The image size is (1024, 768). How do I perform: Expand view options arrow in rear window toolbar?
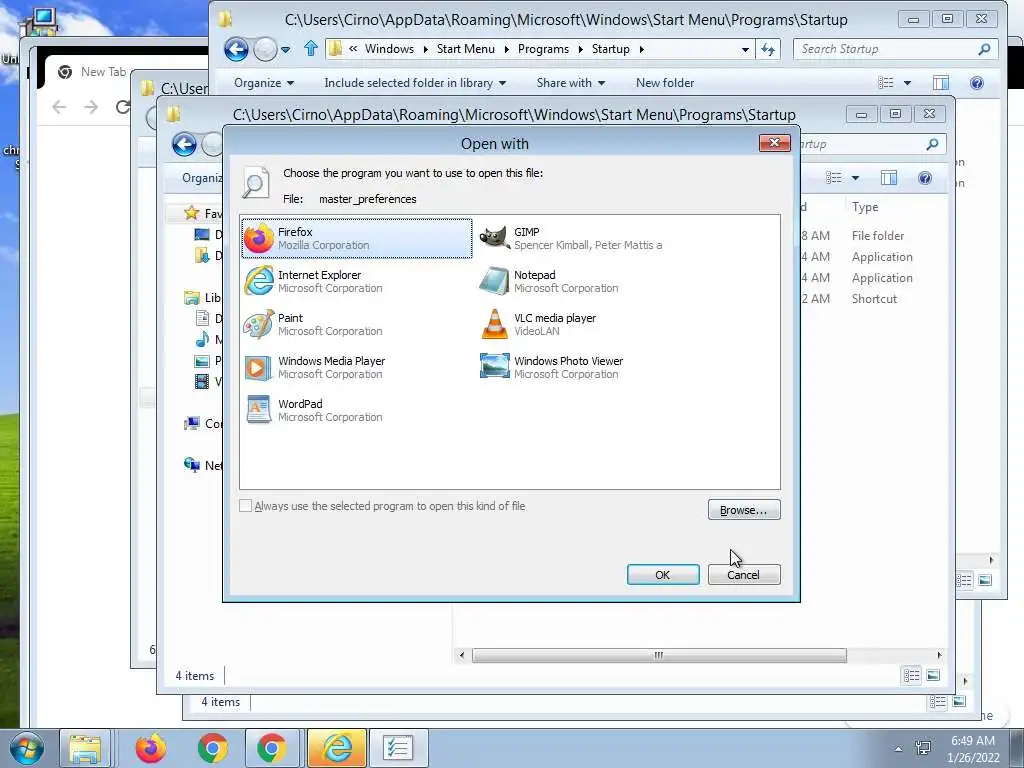[x=907, y=83]
